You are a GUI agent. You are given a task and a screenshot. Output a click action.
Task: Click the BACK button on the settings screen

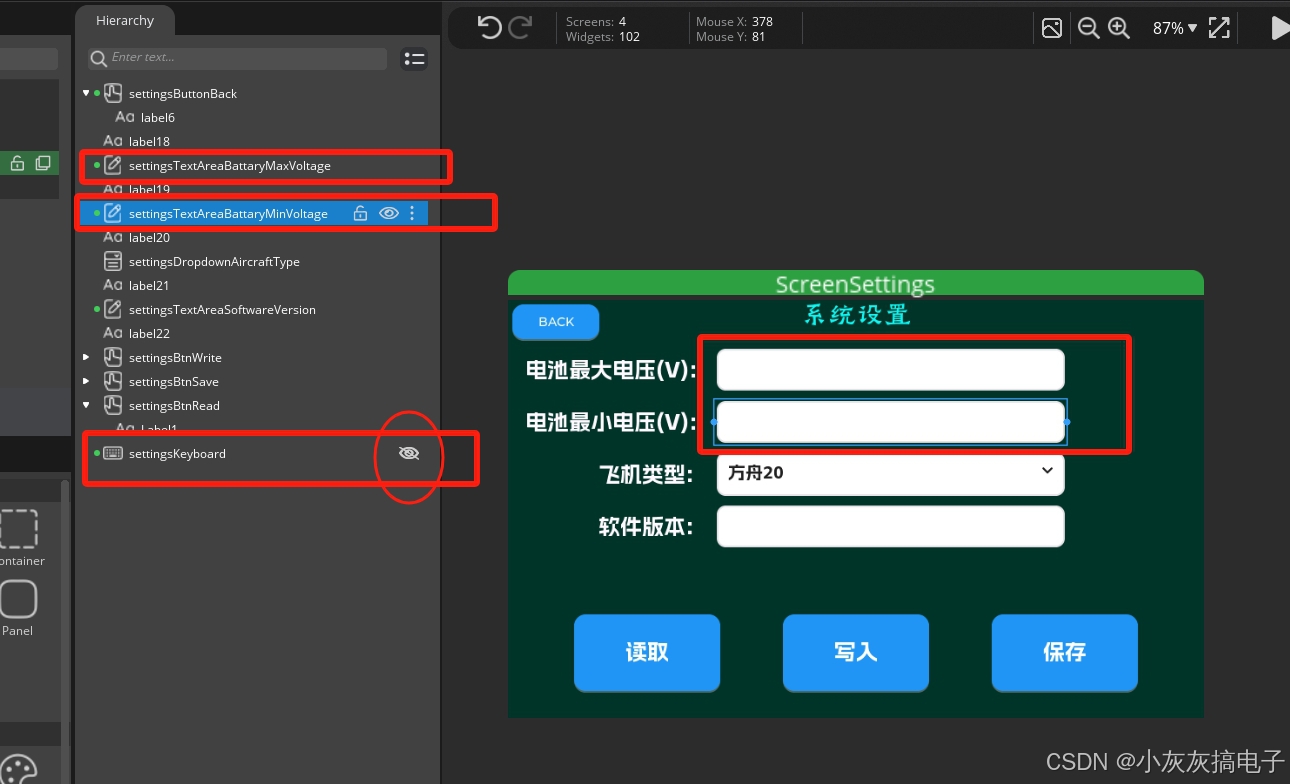555,321
